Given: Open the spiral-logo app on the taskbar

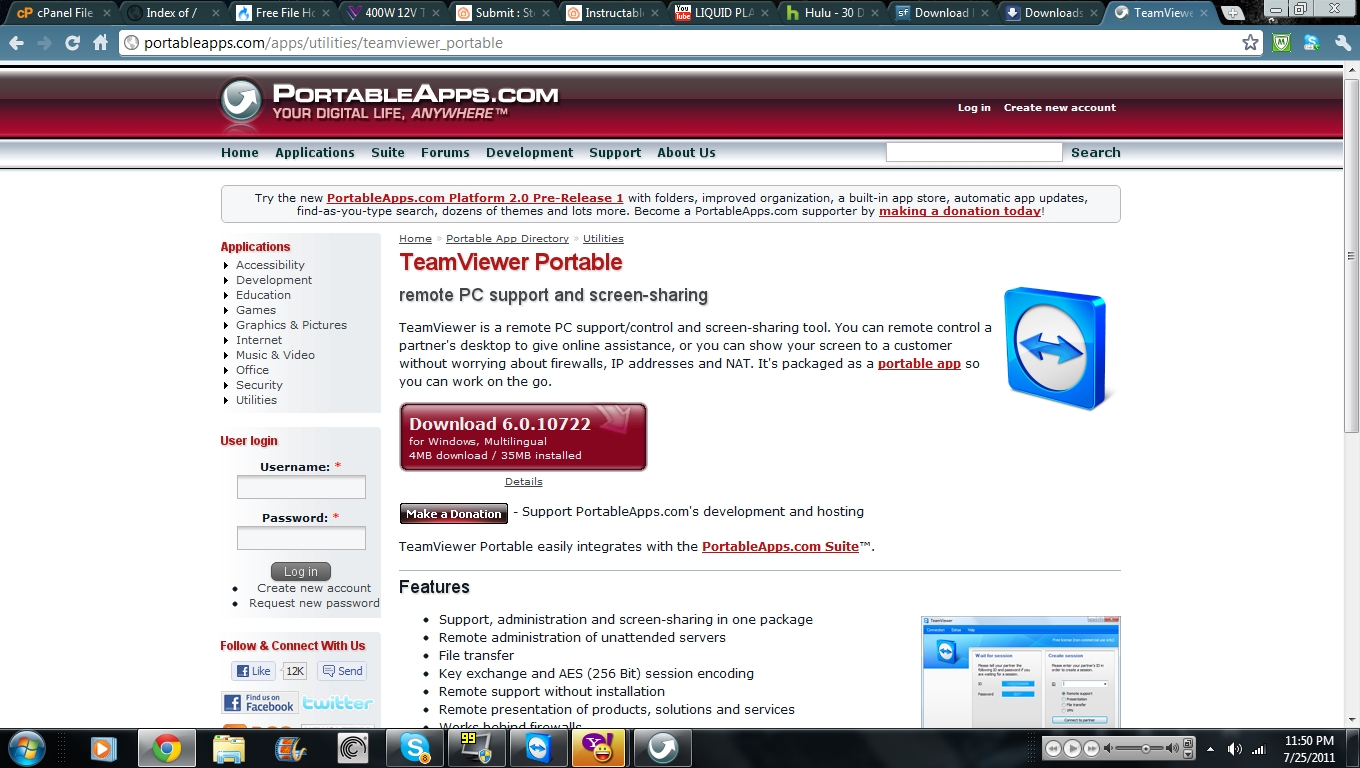Looking at the screenshot, I should pyautogui.click(x=352, y=748).
